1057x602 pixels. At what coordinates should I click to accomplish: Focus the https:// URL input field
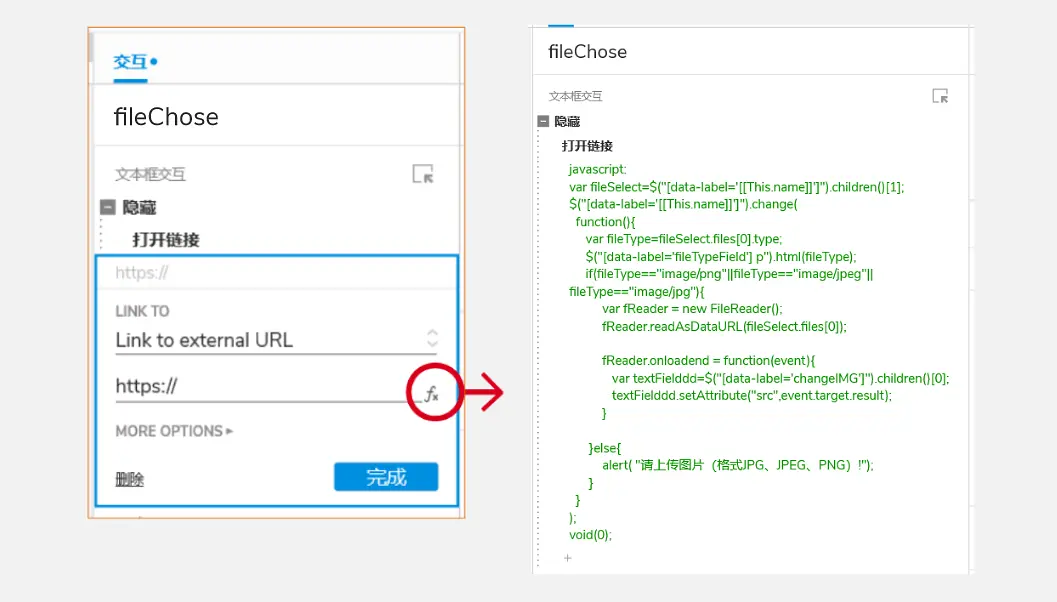[258, 387]
